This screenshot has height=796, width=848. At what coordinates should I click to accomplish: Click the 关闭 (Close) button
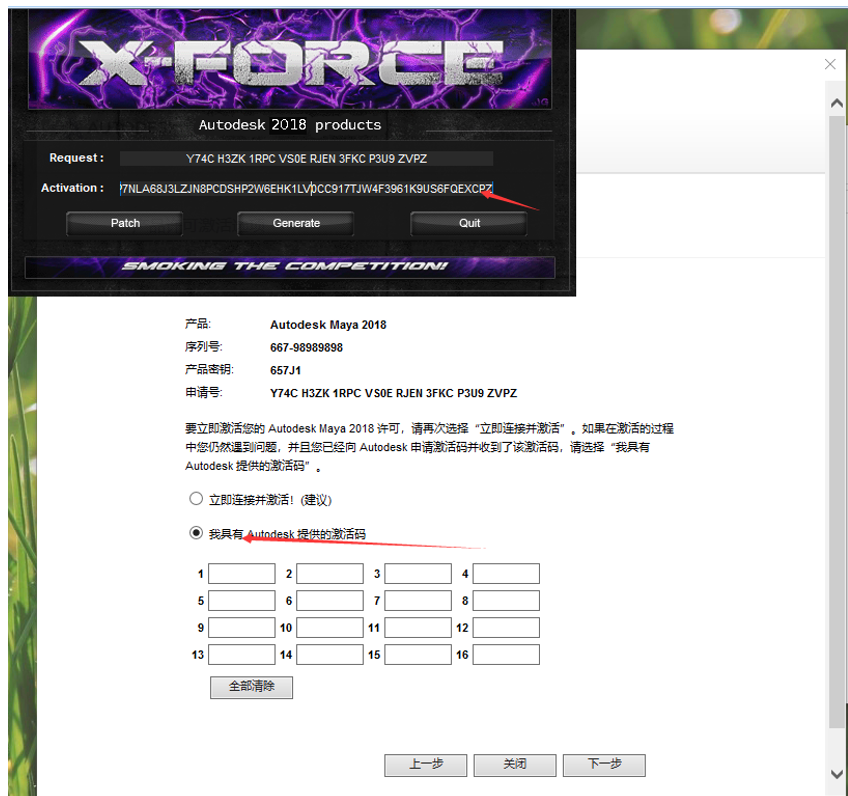(515, 765)
